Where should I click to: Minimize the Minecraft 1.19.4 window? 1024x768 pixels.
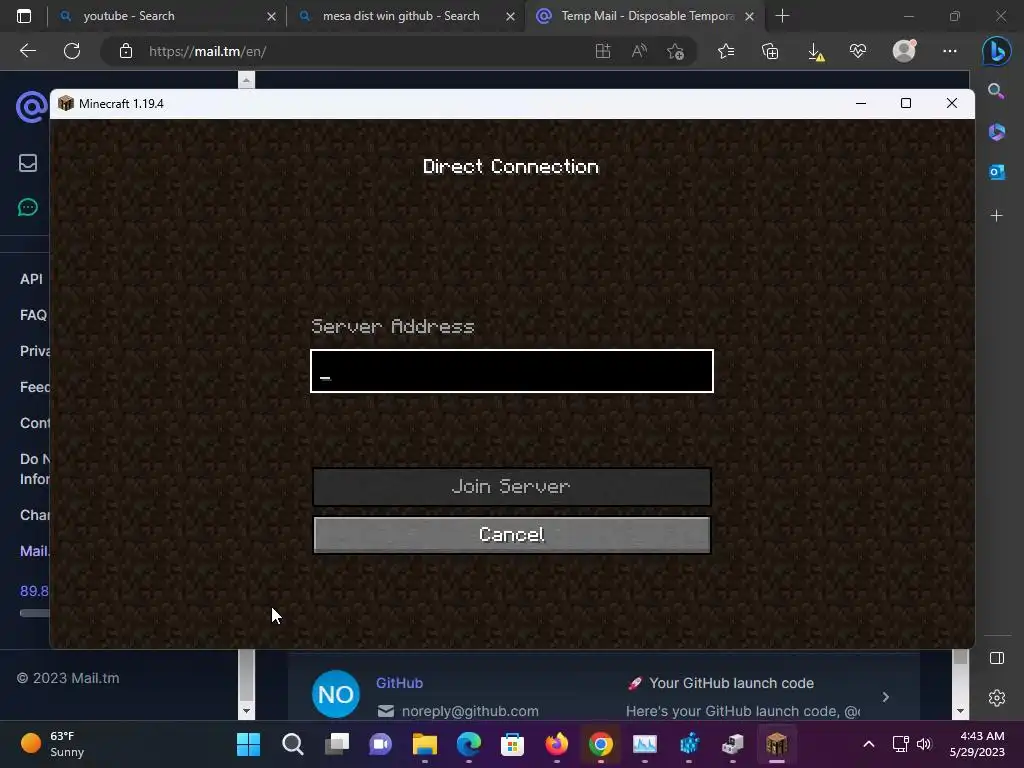click(861, 103)
